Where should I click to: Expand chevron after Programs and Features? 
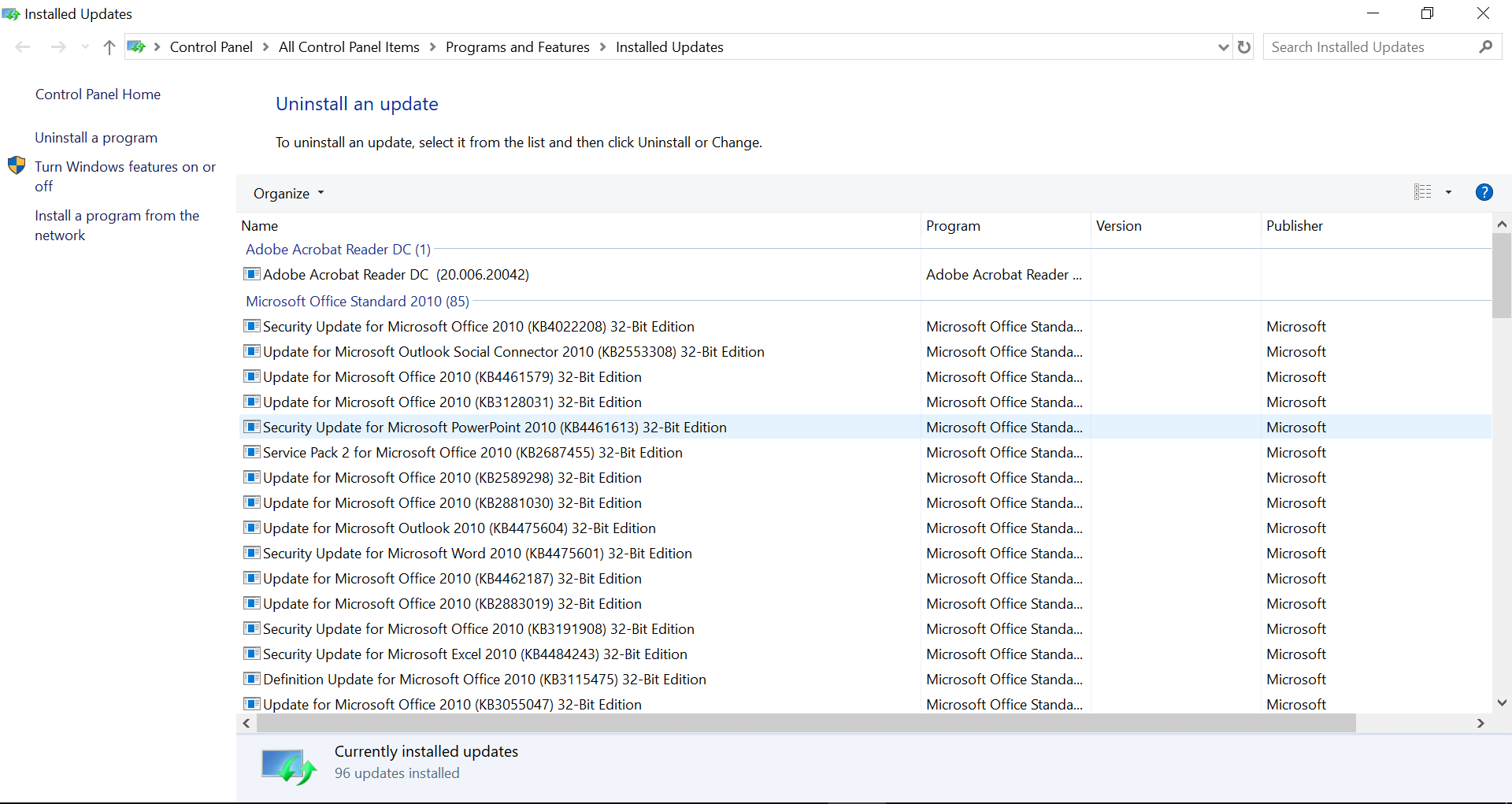[x=602, y=47]
